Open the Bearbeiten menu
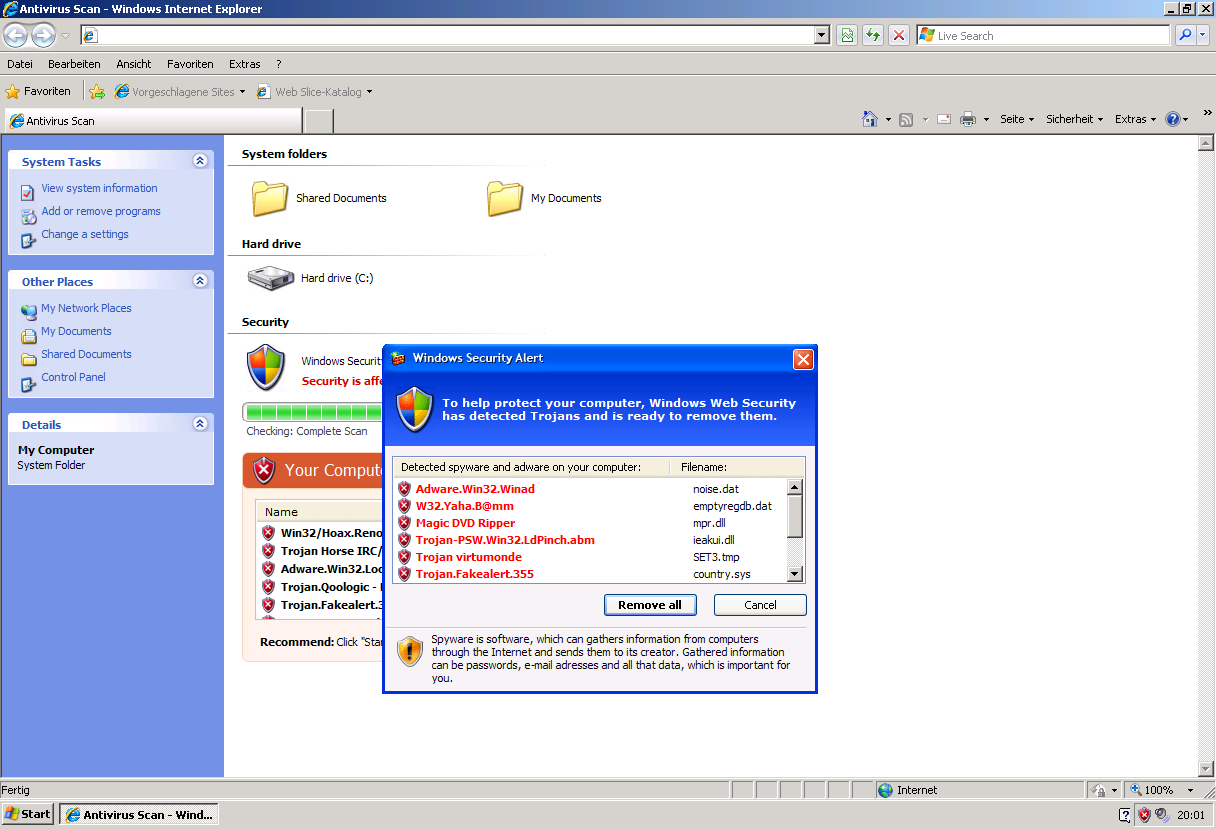The width and height of the screenshot is (1216, 829). [x=74, y=64]
